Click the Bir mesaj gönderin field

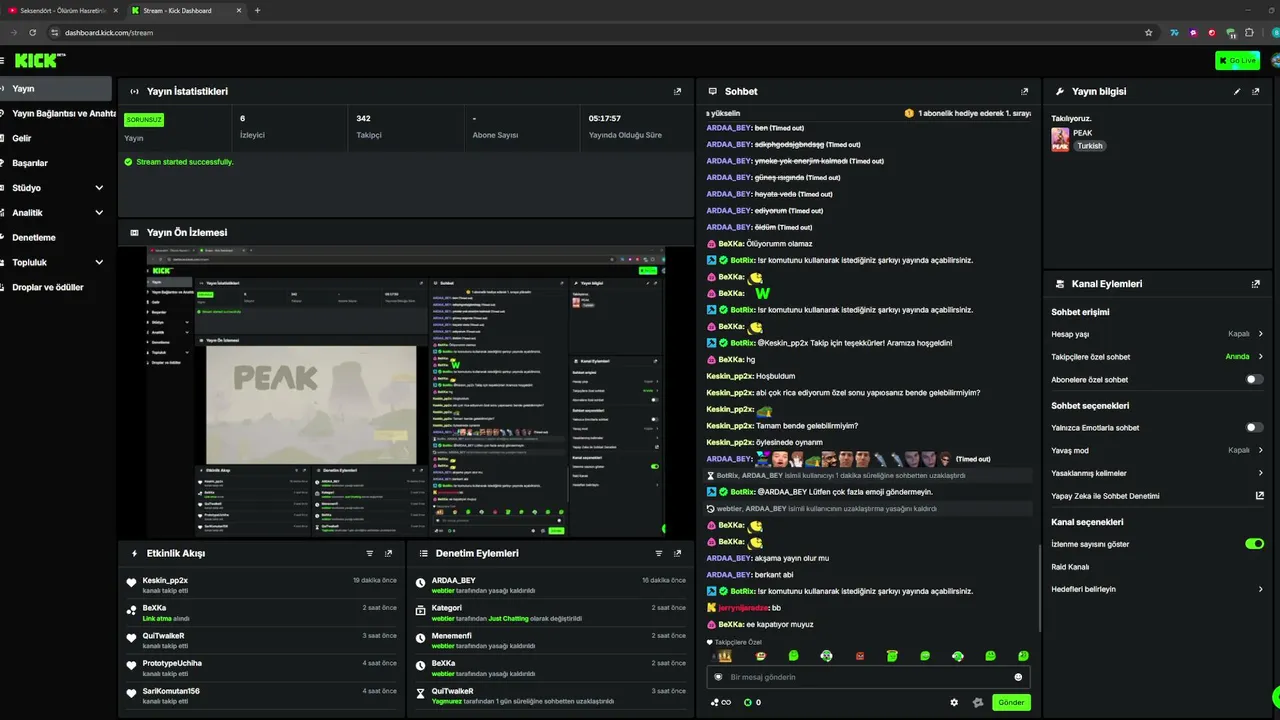(868, 677)
